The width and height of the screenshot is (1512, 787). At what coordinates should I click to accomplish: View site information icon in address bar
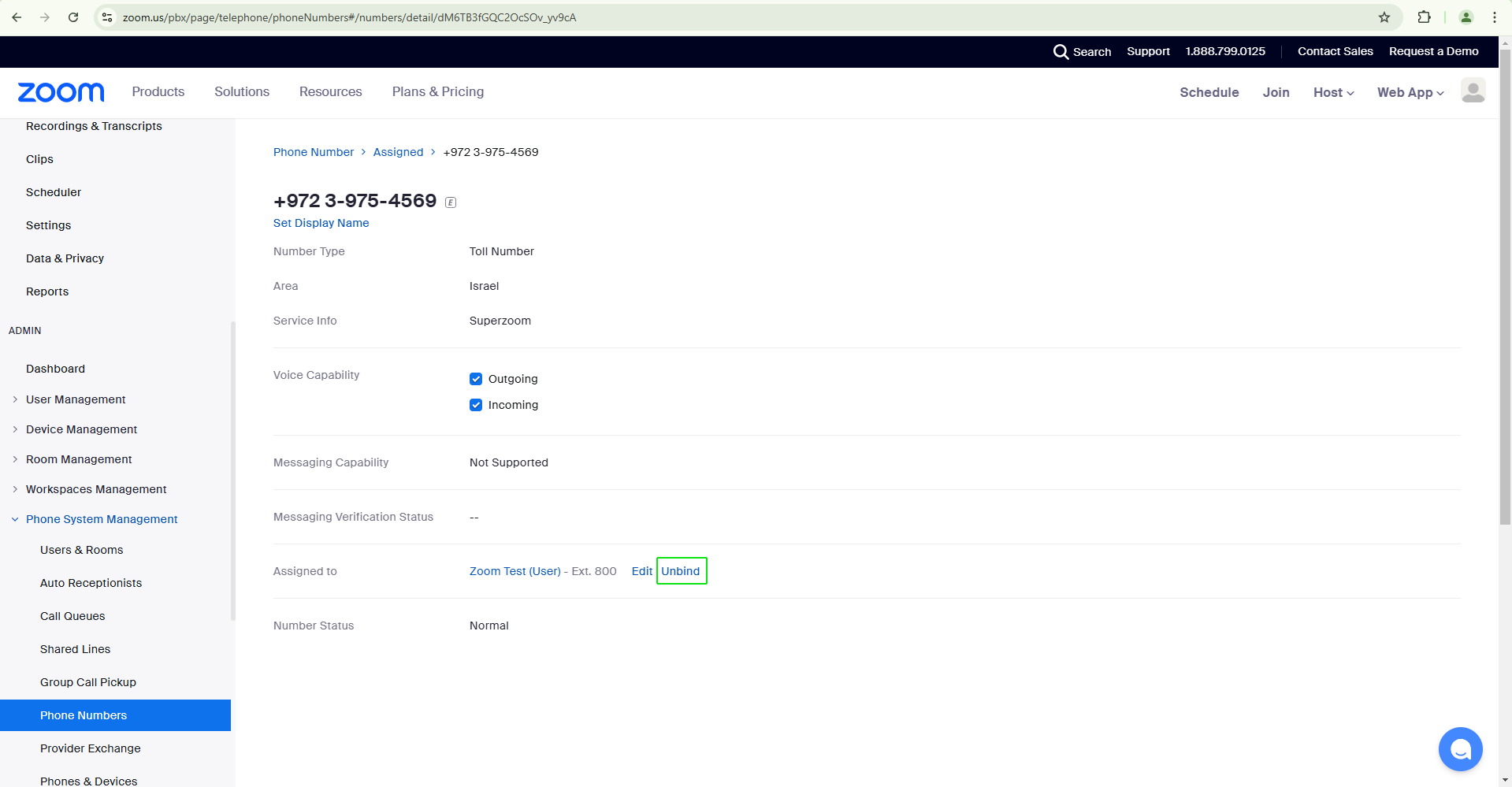[x=107, y=17]
